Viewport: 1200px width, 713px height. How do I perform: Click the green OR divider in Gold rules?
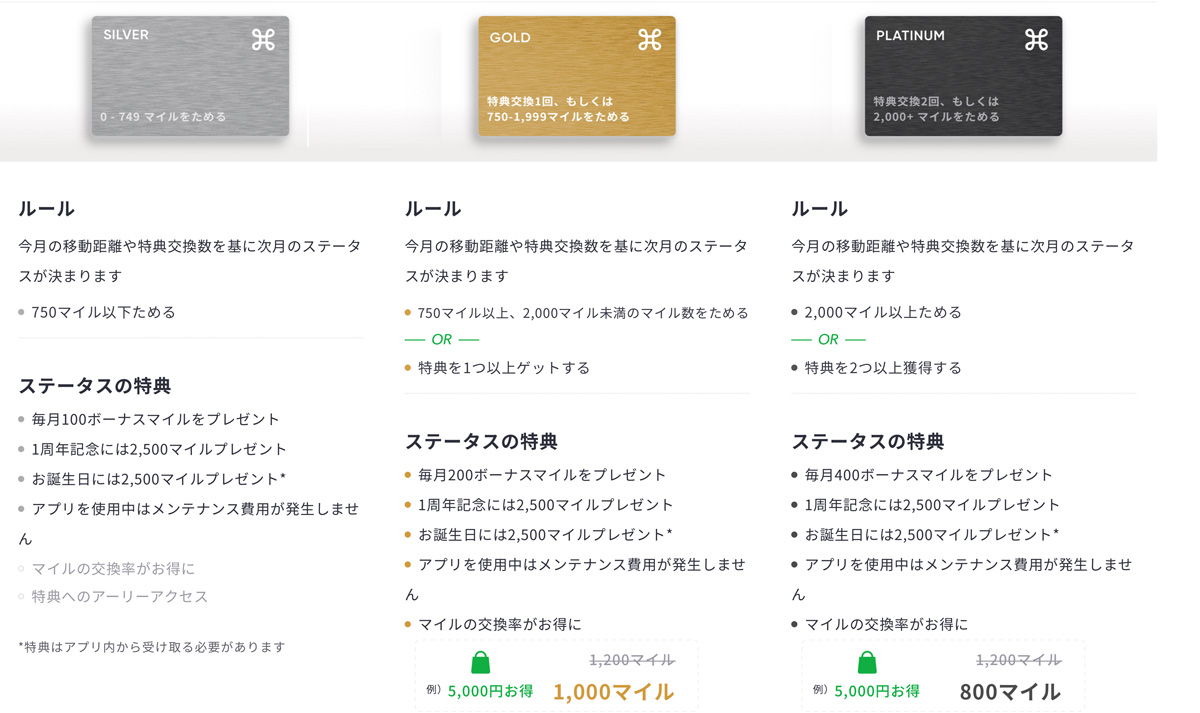pyautogui.click(x=442, y=339)
